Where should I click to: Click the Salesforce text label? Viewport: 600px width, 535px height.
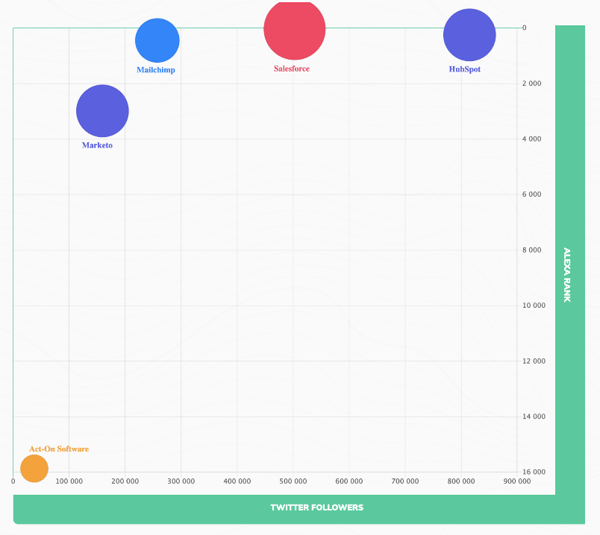pos(292,69)
